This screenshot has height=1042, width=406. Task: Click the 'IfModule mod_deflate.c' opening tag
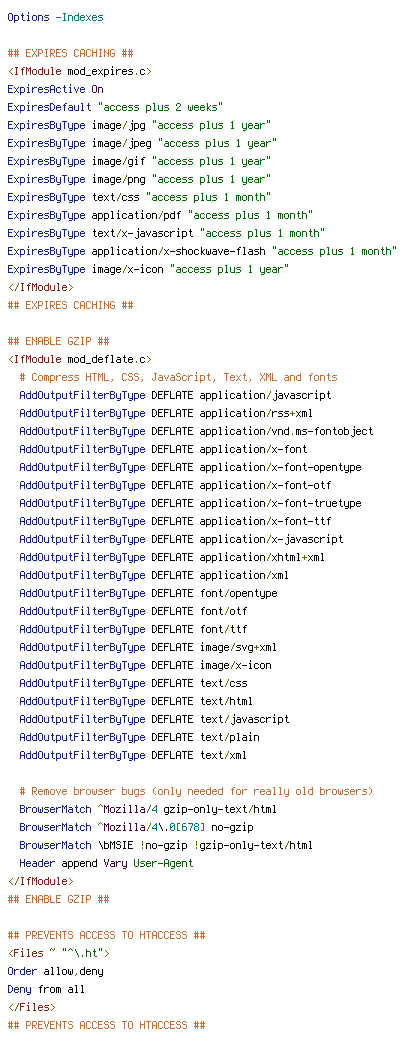[x=80, y=360]
